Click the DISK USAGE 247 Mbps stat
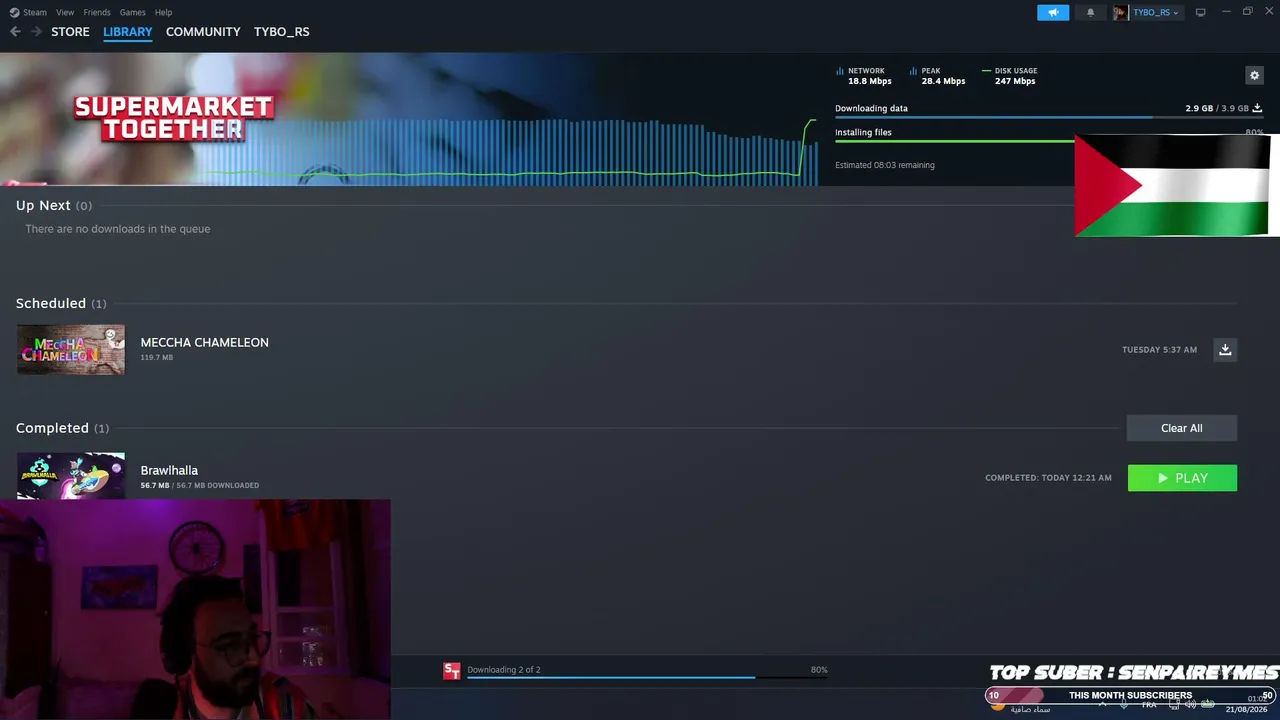The height and width of the screenshot is (720, 1280). point(1010,76)
